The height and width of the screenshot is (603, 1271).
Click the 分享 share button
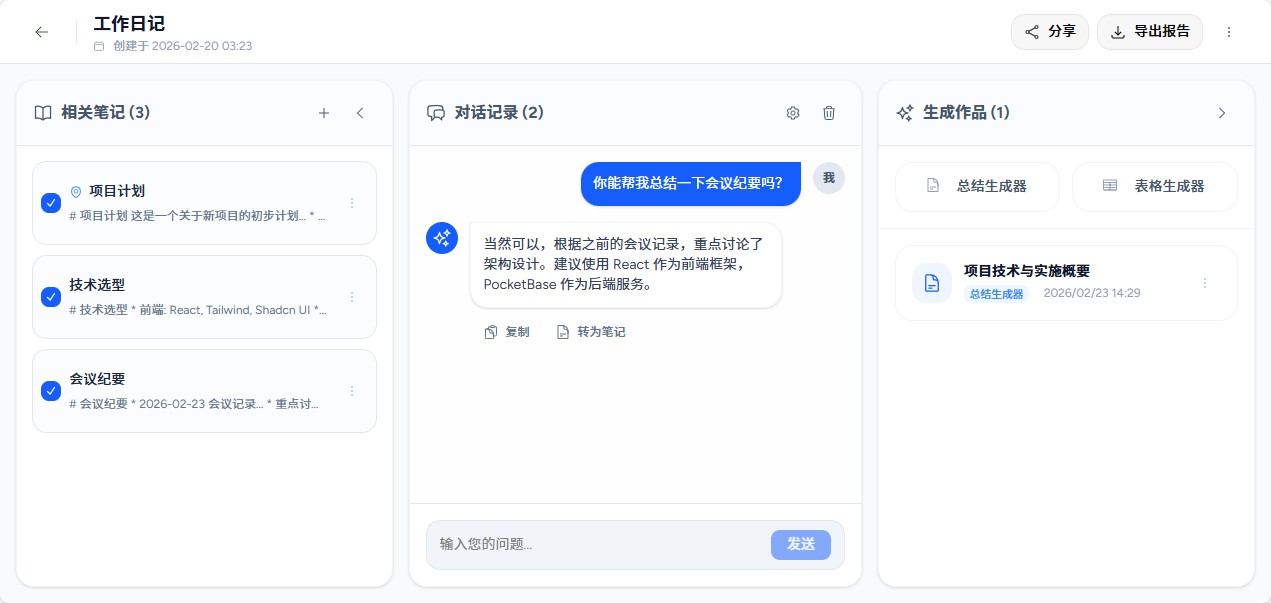[1049, 32]
